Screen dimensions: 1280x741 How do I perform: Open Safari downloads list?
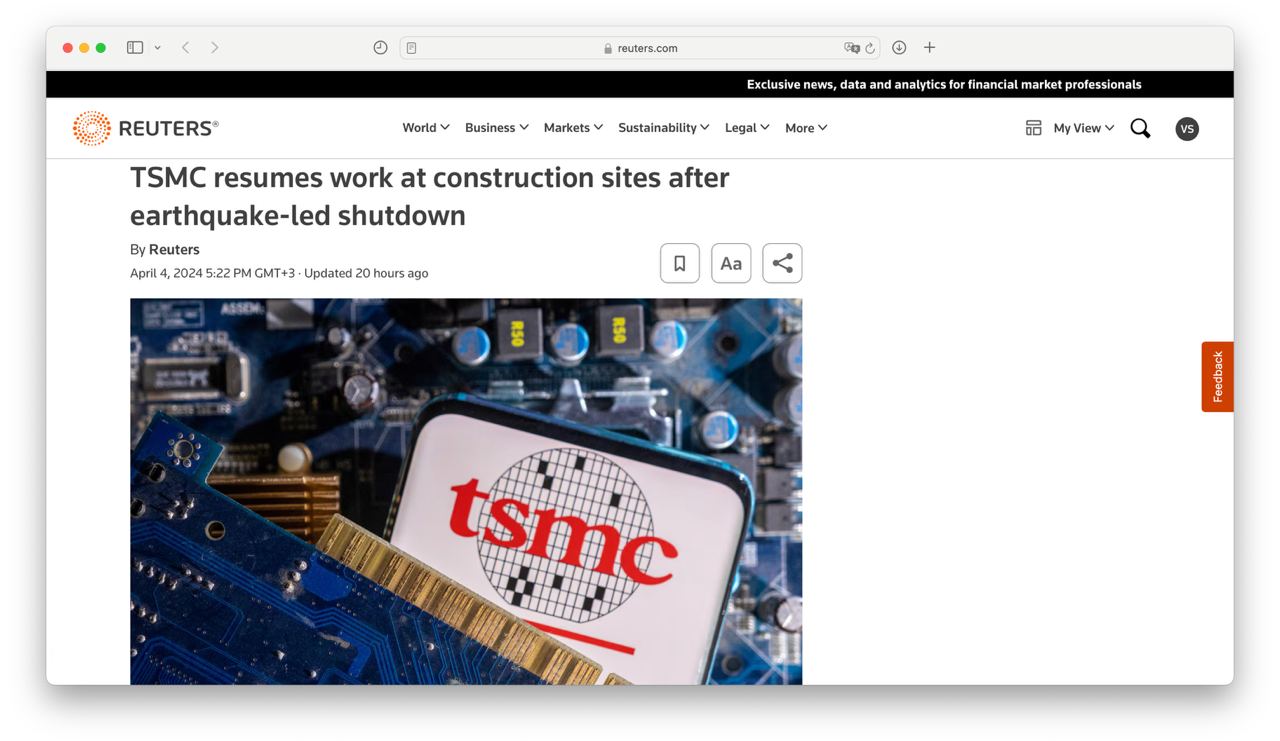click(899, 47)
